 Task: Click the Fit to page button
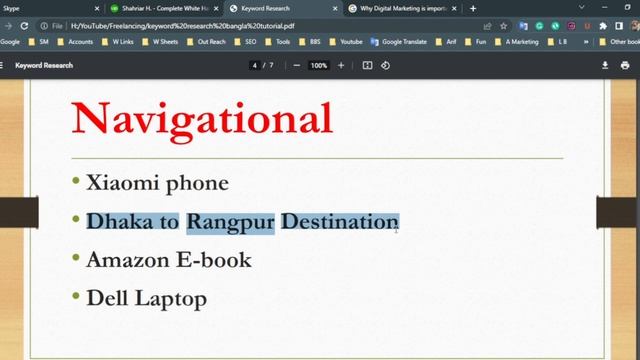(367, 65)
